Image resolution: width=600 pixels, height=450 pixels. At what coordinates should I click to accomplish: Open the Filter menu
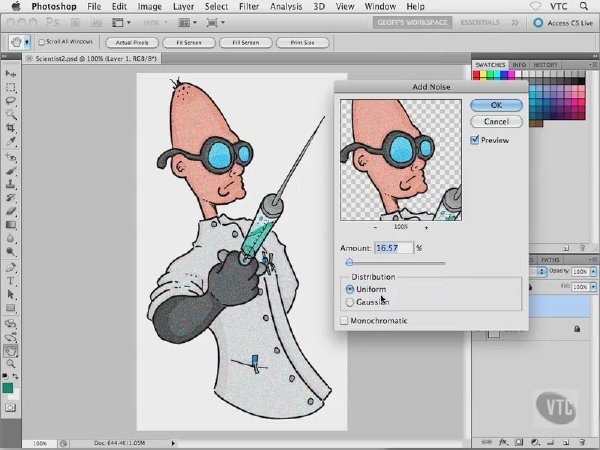pos(249,7)
